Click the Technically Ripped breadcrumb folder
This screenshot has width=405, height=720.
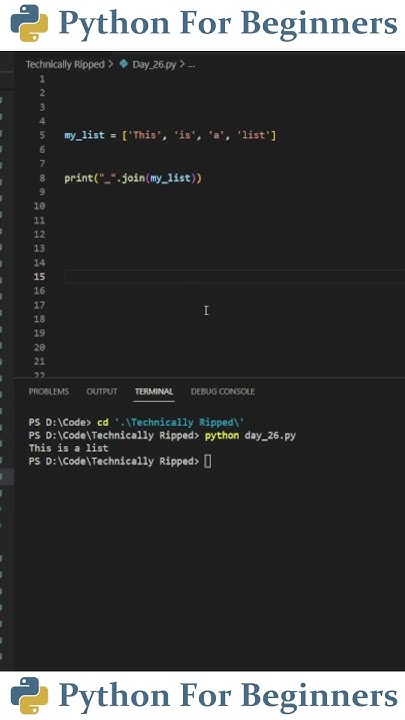pos(65,64)
